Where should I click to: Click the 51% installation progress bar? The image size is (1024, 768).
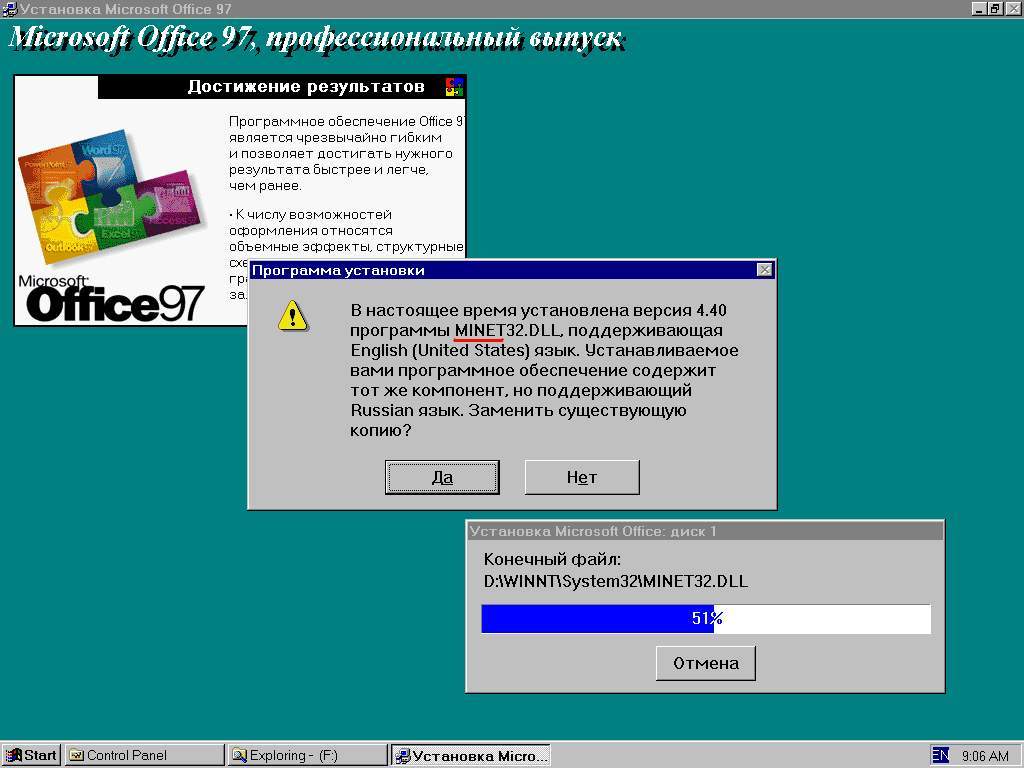click(706, 618)
